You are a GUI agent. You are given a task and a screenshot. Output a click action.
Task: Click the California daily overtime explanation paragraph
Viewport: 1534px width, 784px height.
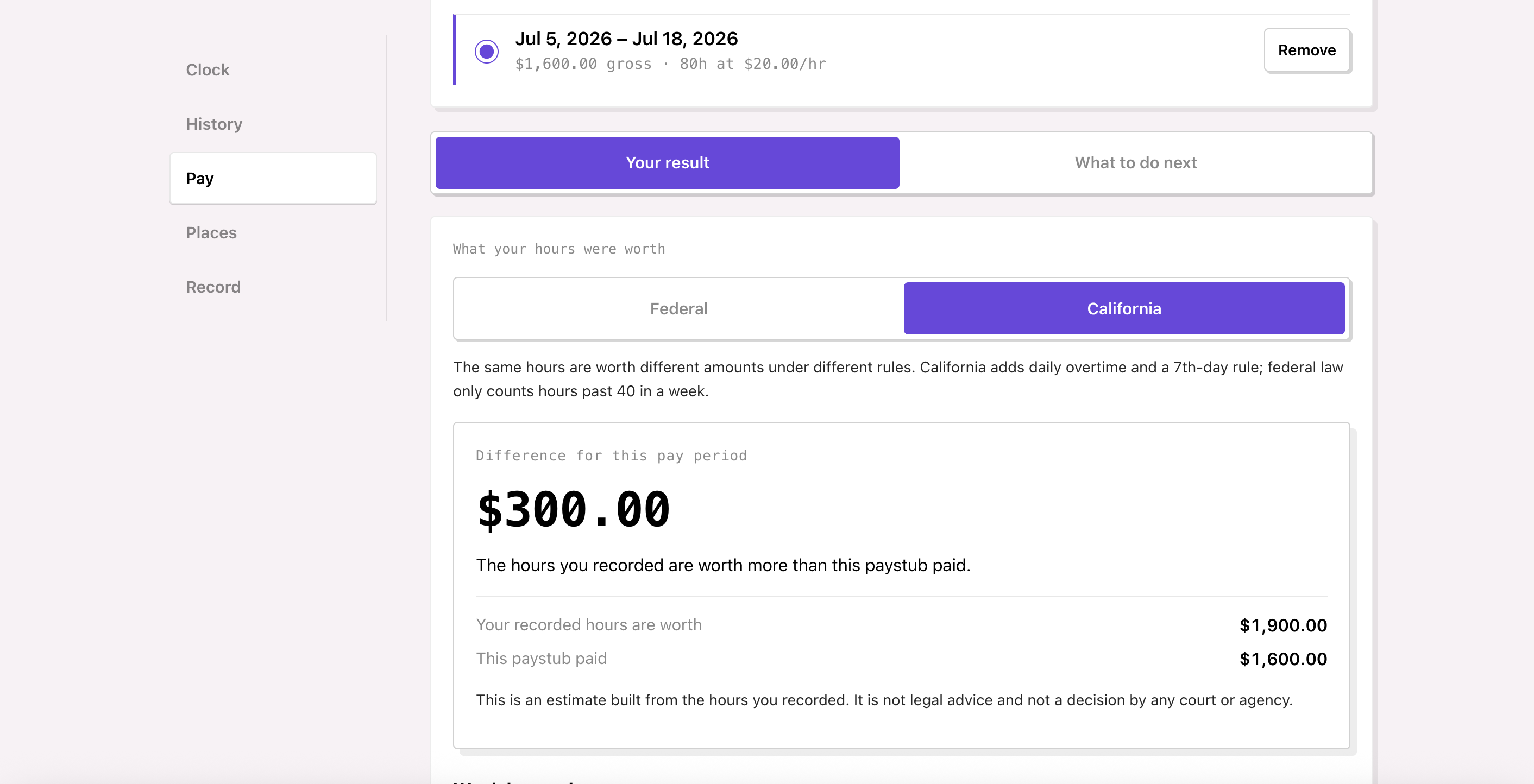[898, 379]
